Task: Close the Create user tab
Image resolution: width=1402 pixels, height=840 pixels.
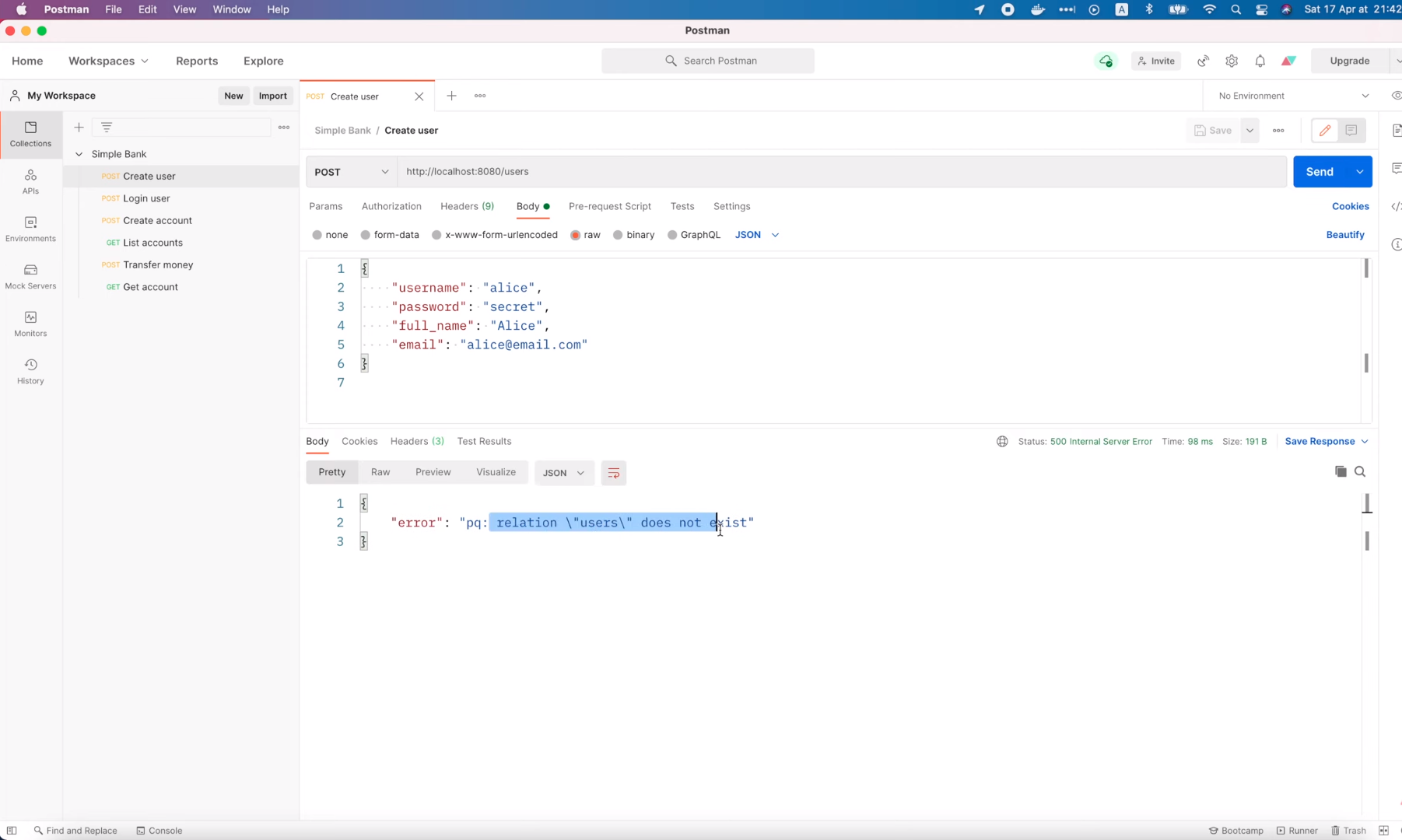Action: point(419,96)
